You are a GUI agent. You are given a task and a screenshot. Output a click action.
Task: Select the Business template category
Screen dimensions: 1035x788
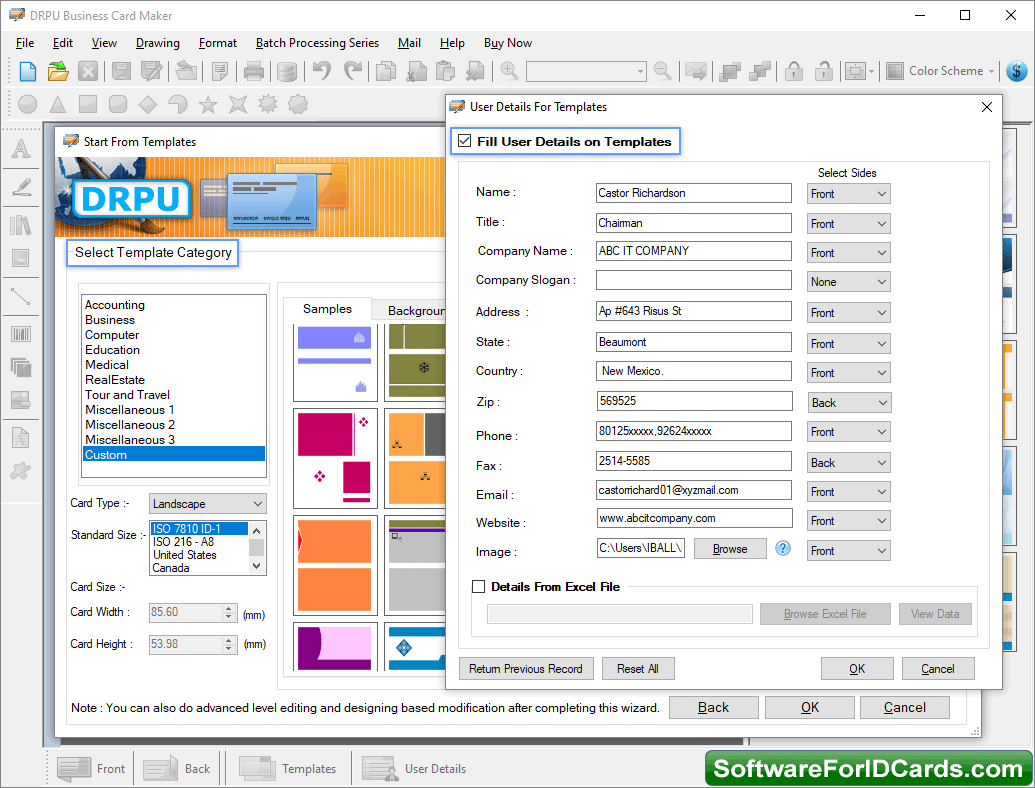pyautogui.click(x=110, y=320)
